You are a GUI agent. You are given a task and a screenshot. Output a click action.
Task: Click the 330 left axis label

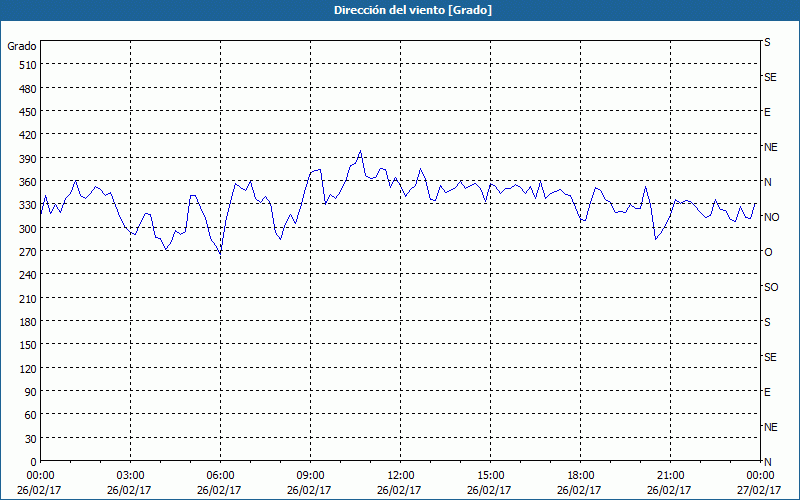point(29,205)
